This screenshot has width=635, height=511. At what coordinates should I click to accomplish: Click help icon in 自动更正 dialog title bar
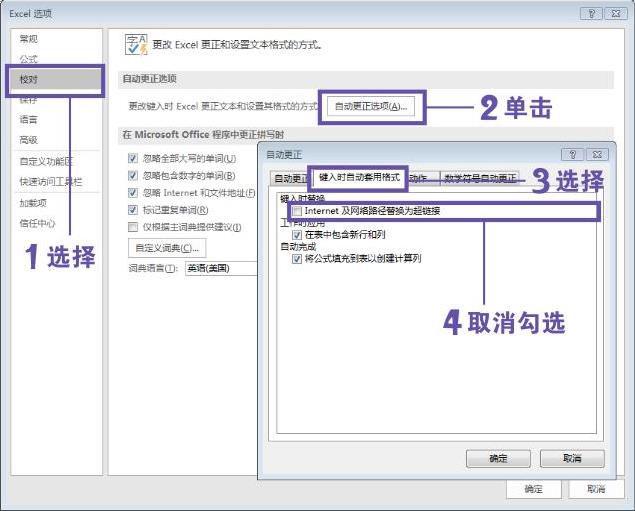(573, 154)
